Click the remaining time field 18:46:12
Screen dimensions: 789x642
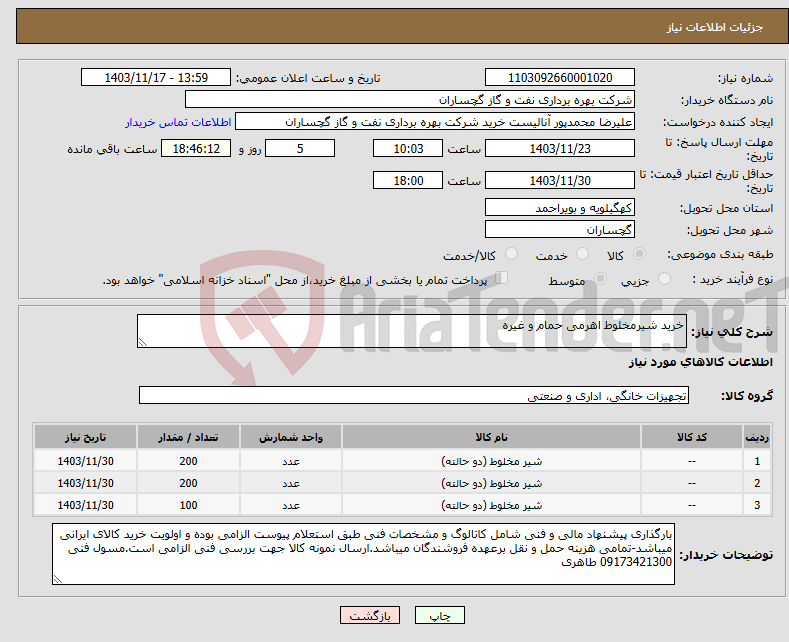click(x=196, y=148)
